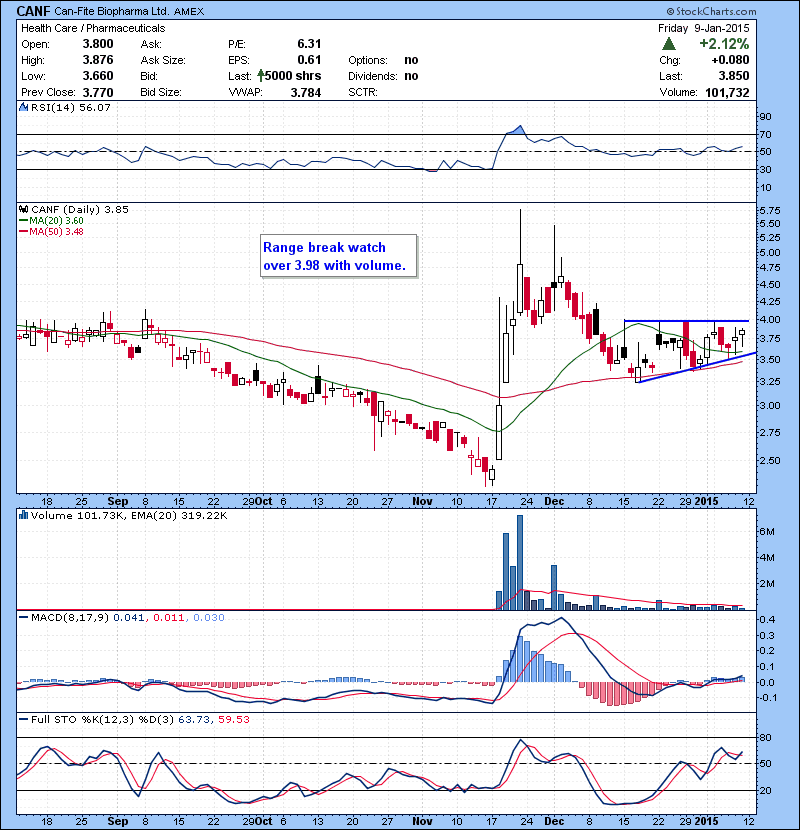
Task: Click the green up arrow beside +2.12%
Action: (669, 43)
